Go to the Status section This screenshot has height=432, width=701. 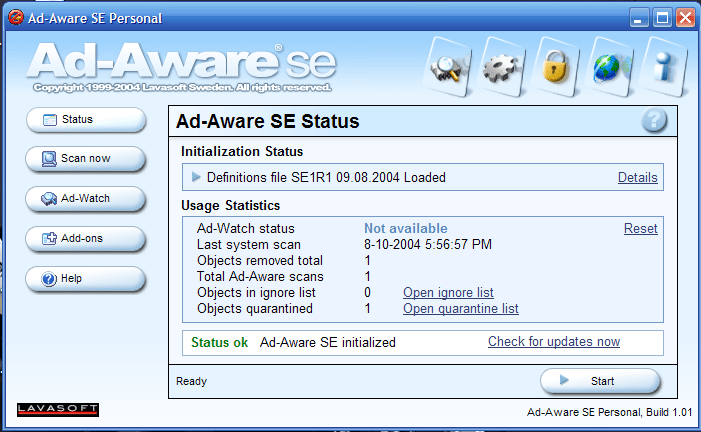pos(86,119)
